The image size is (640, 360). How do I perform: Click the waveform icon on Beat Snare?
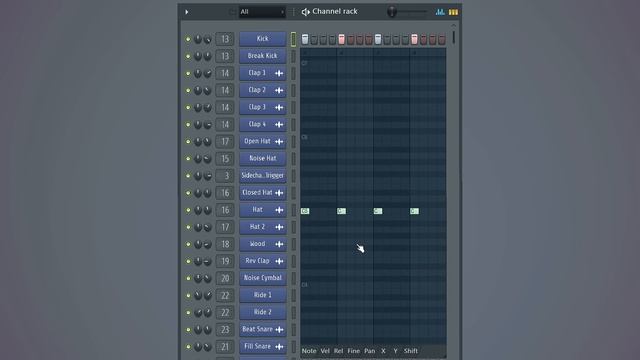coord(280,329)
